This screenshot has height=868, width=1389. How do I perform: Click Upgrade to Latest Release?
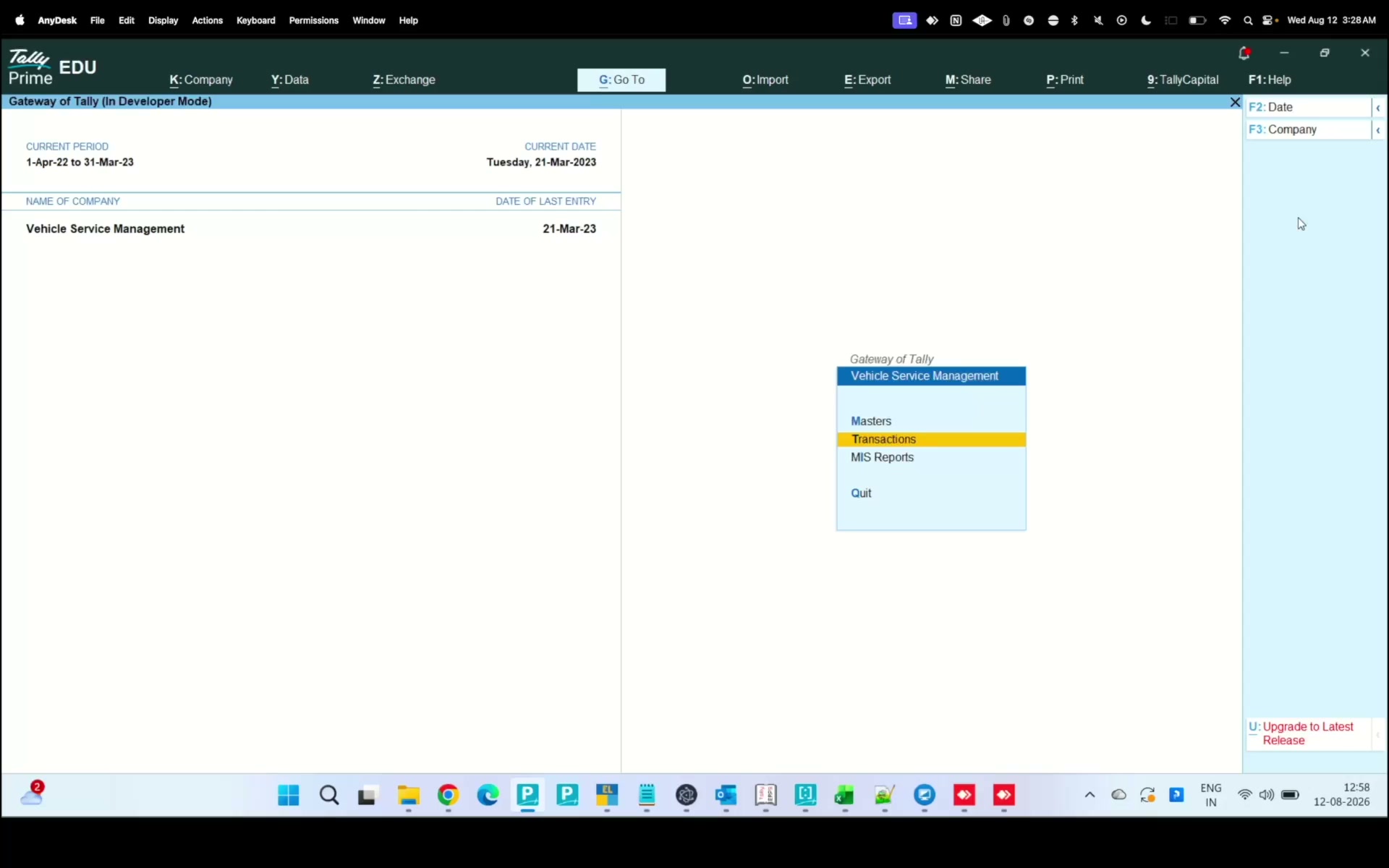tap(1308, 733)
